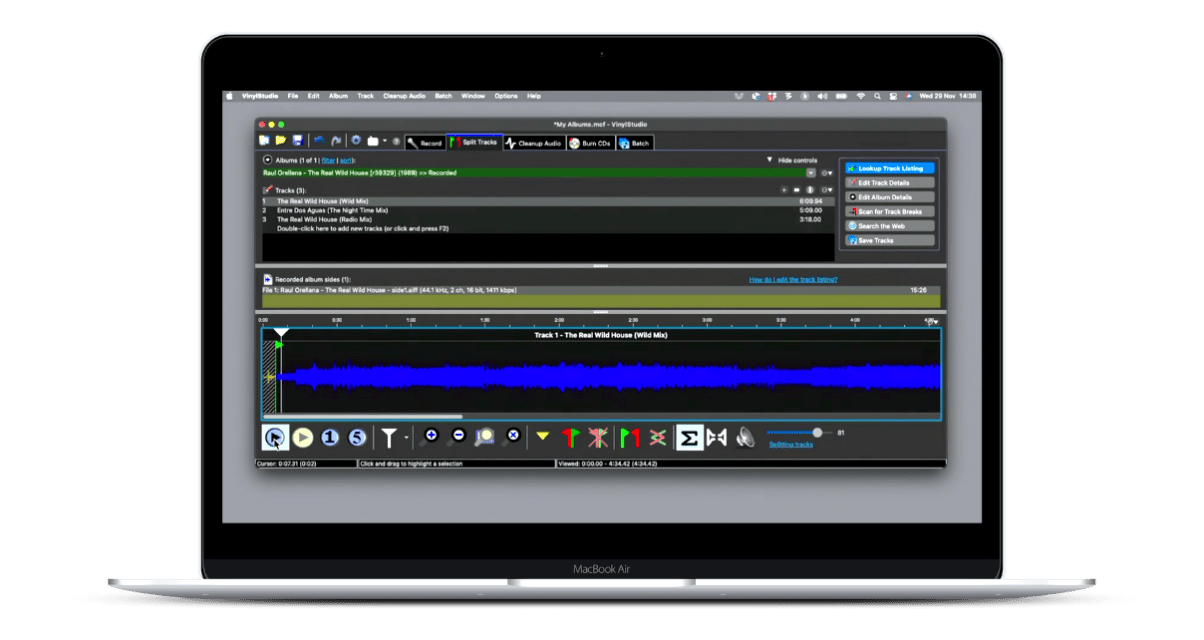Zoom in on the waveform
This screenshot has width=1204, height=640.
coord(431,435)
